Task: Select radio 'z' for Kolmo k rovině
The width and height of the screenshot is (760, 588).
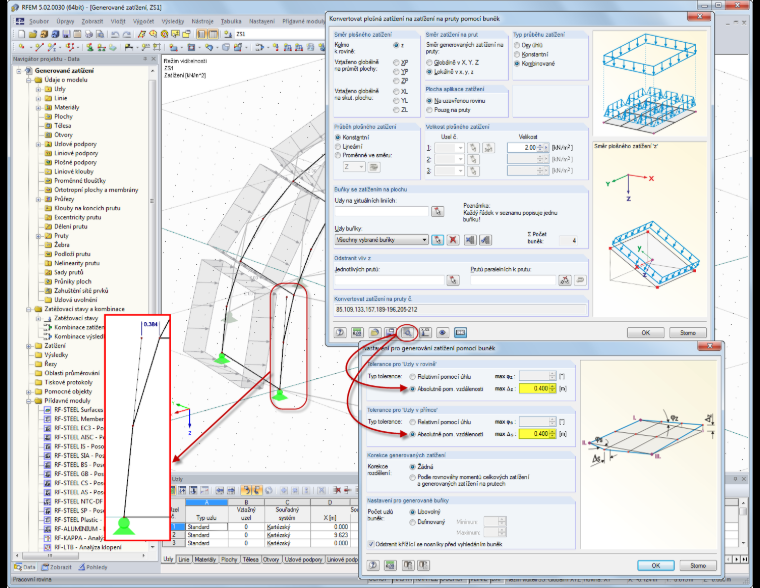Action: coord(396,45)
